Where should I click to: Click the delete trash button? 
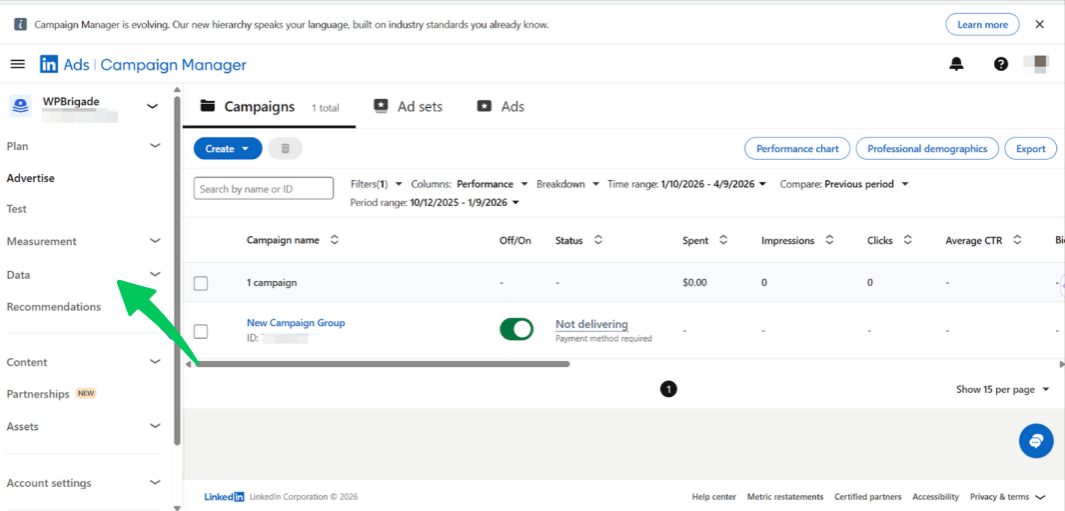285,148
